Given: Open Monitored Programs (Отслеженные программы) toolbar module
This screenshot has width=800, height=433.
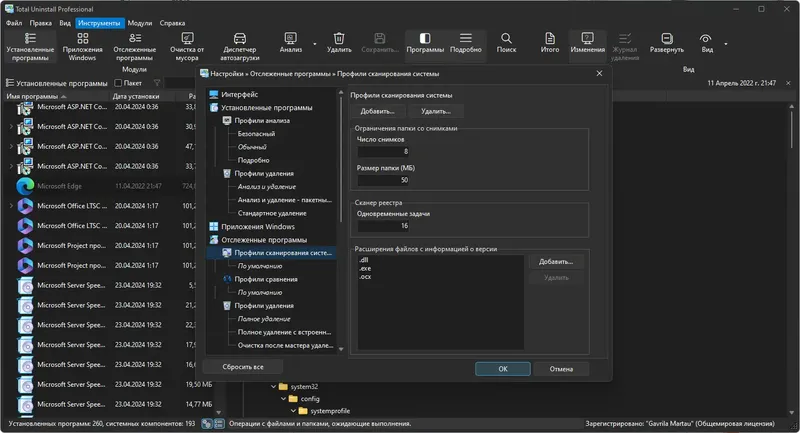Looking at the screenshot, I should (x=135, y=46).
